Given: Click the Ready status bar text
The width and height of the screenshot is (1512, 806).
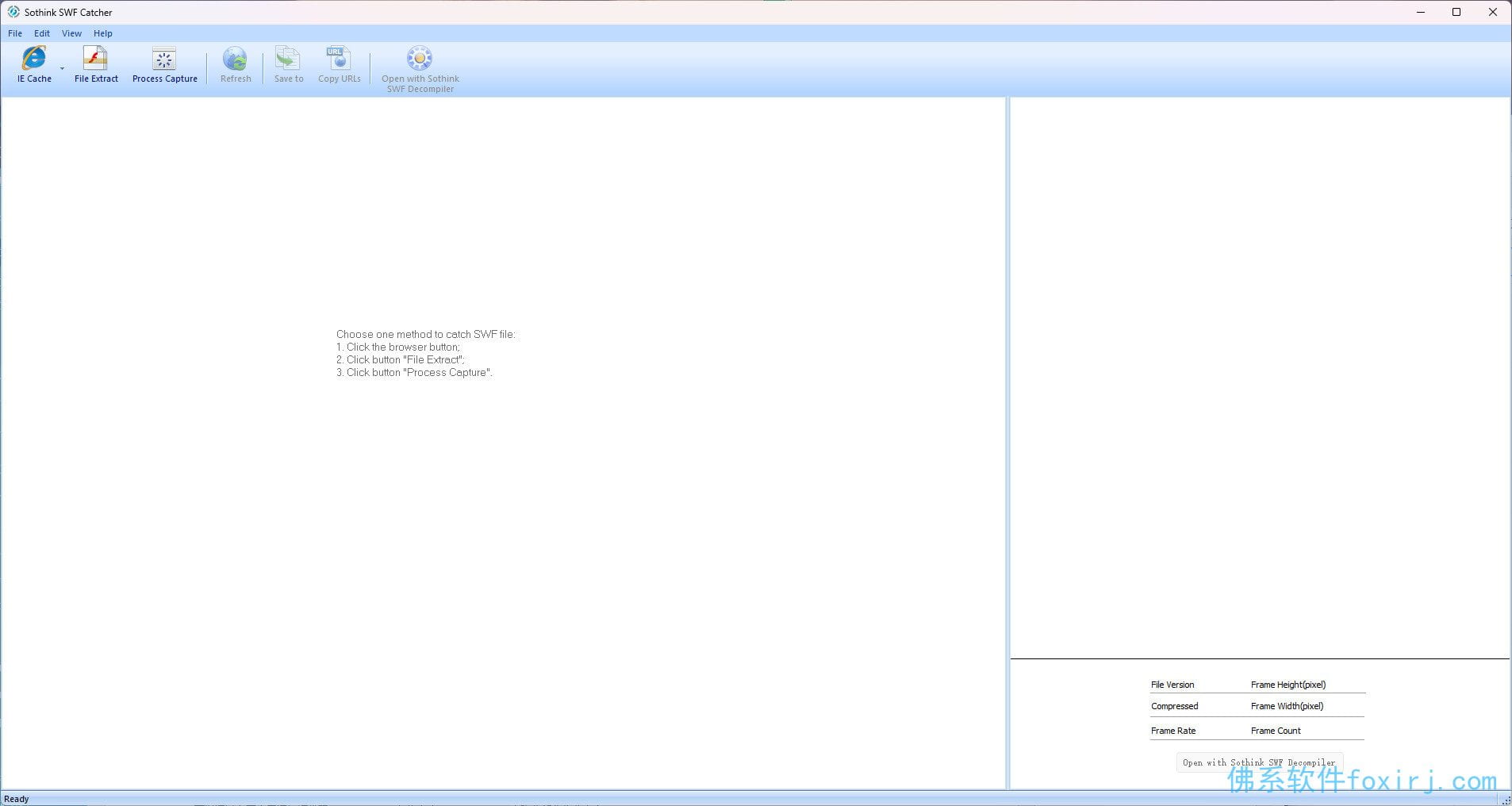Looking at the screenshot, I should click(17, 799).
